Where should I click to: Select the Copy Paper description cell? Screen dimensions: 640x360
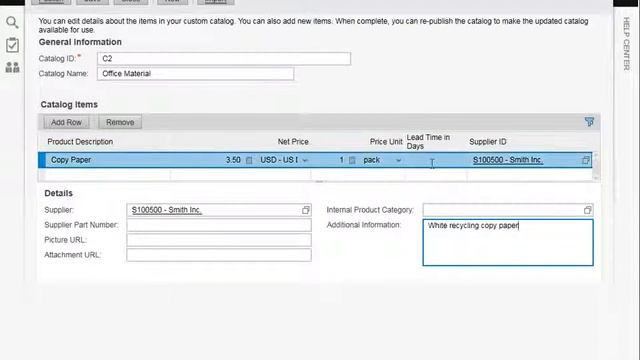(108, 160)
